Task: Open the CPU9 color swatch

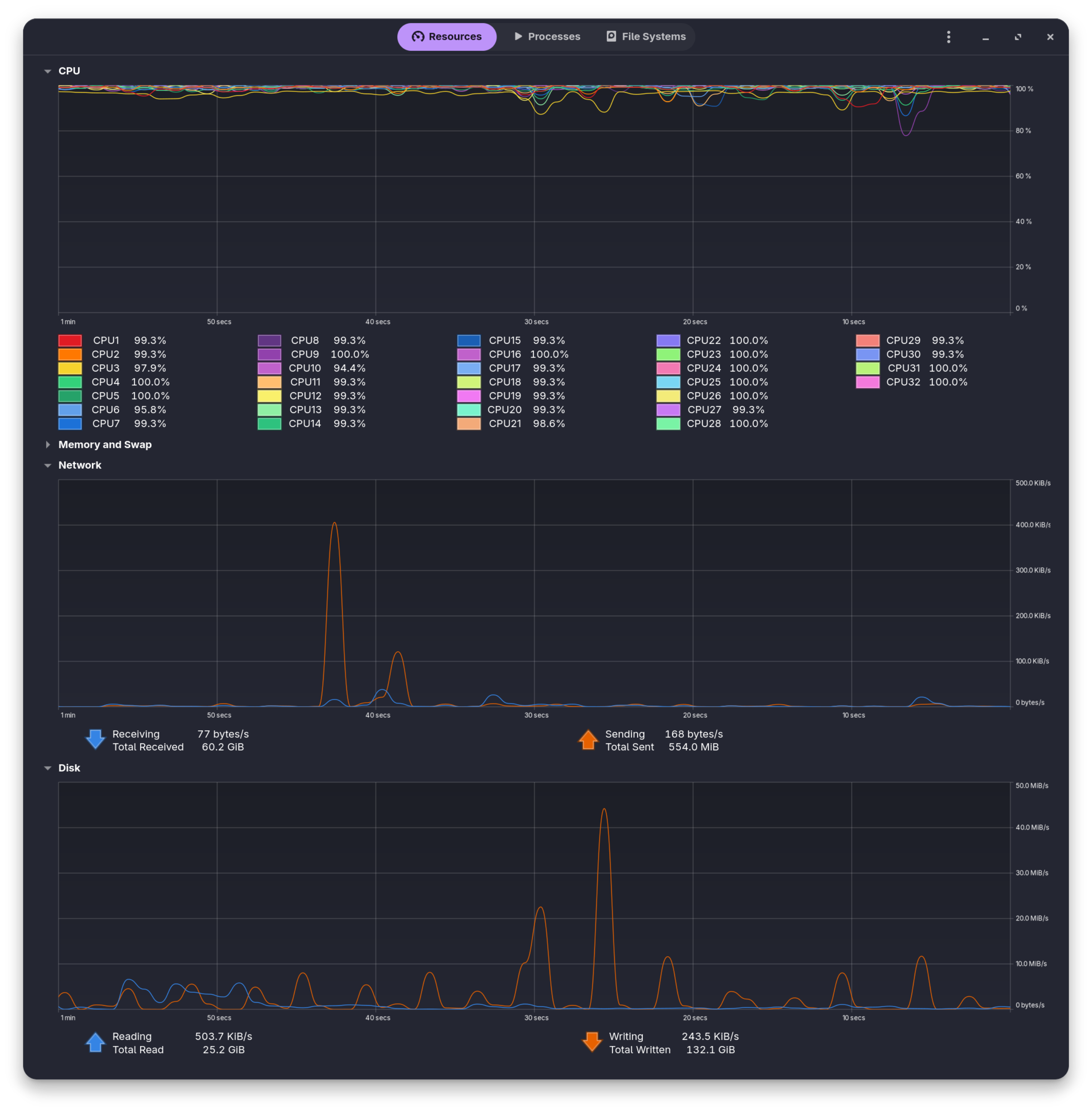Action: point(270,354)
